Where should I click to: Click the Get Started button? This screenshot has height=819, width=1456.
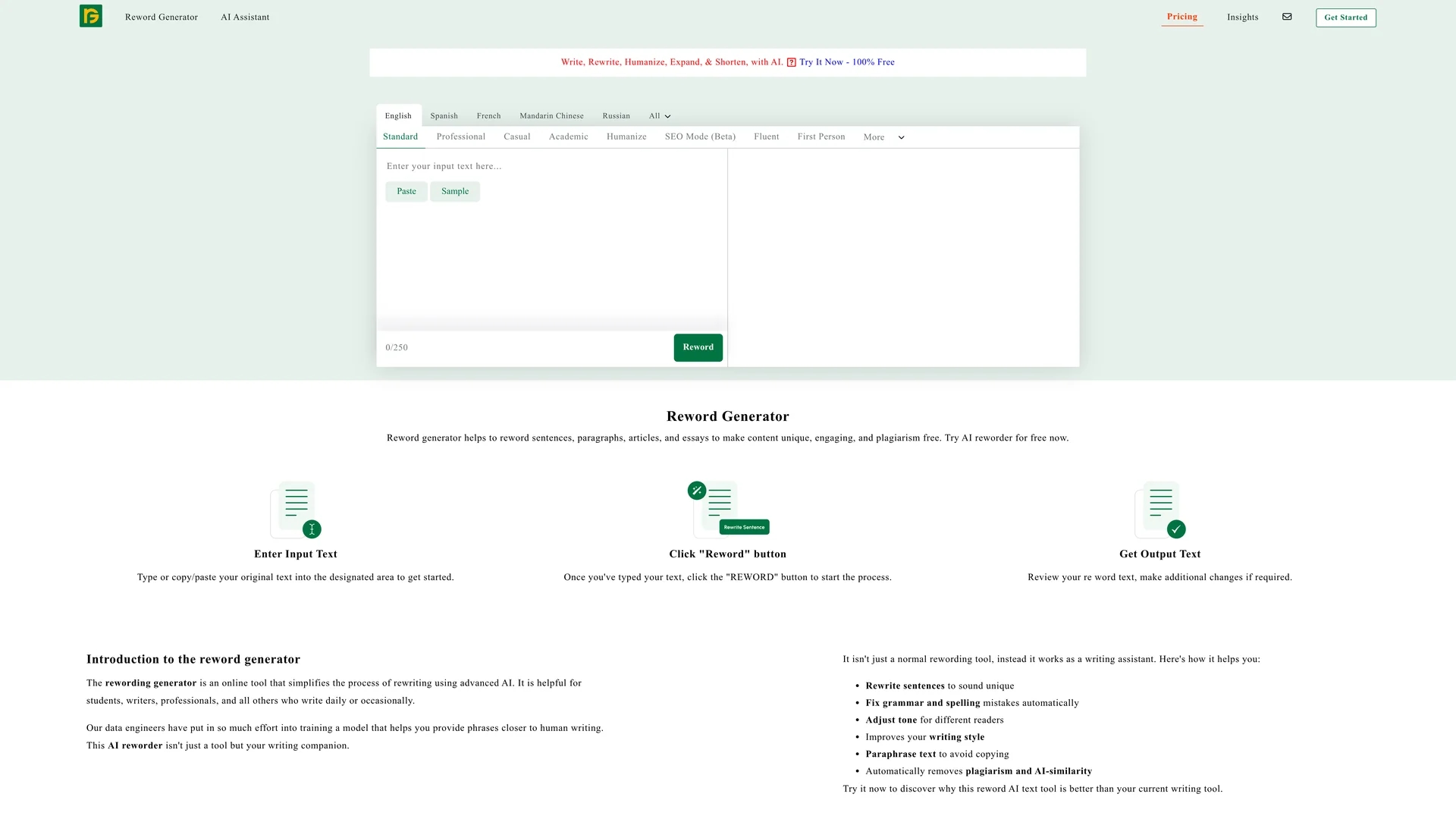point(1345,17)
